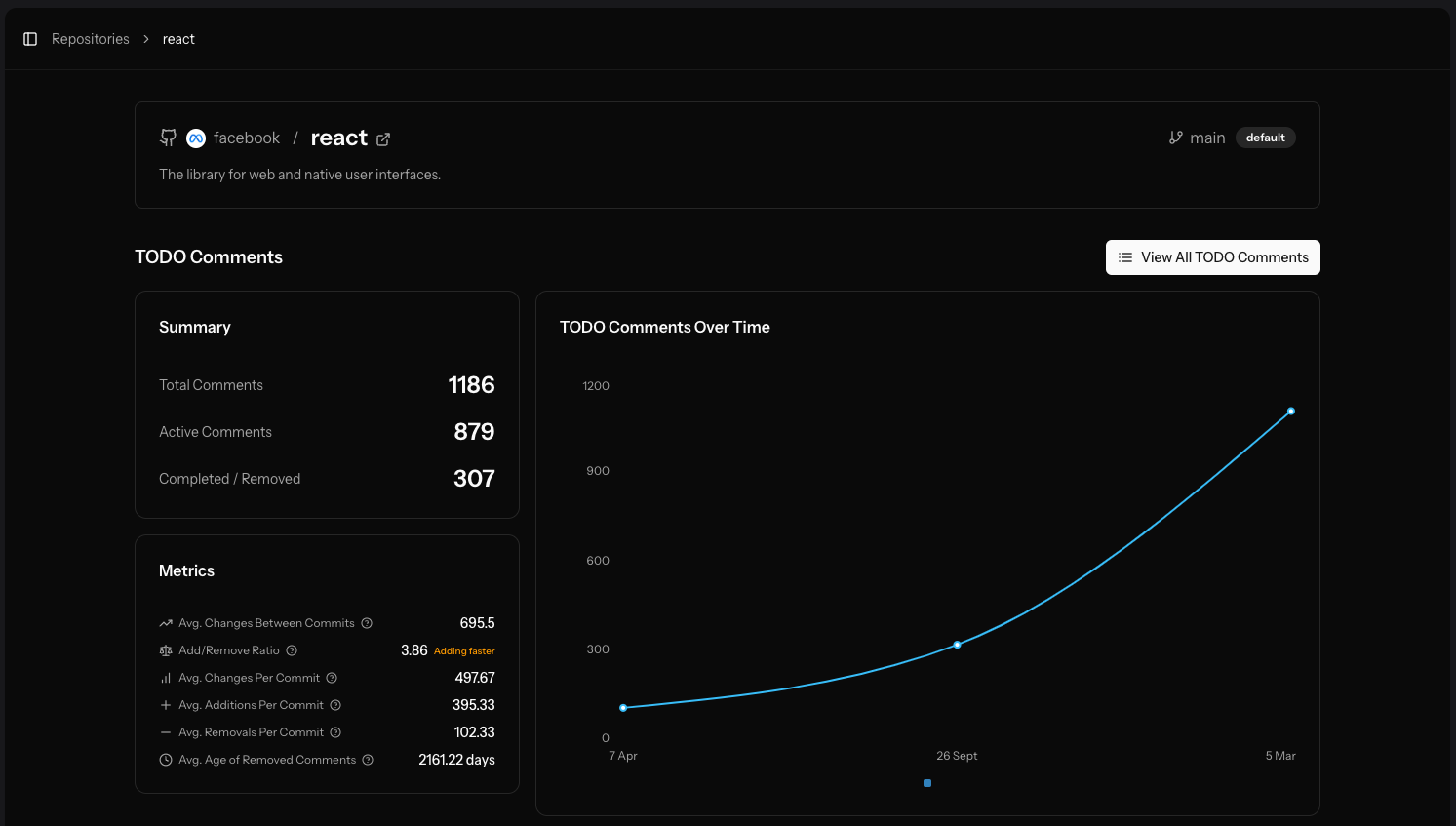Show help for Avg. Removals Per Commit

pos(335,732)
